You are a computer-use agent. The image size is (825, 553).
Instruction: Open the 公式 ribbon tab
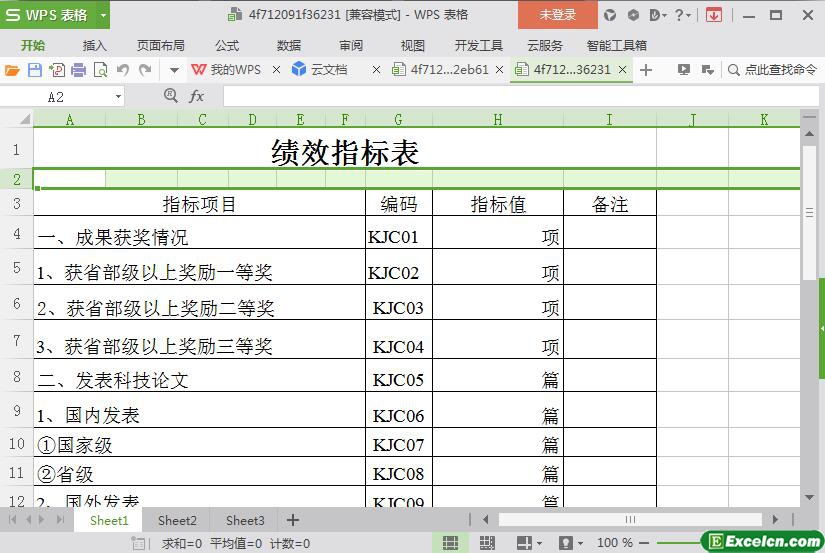227,46
